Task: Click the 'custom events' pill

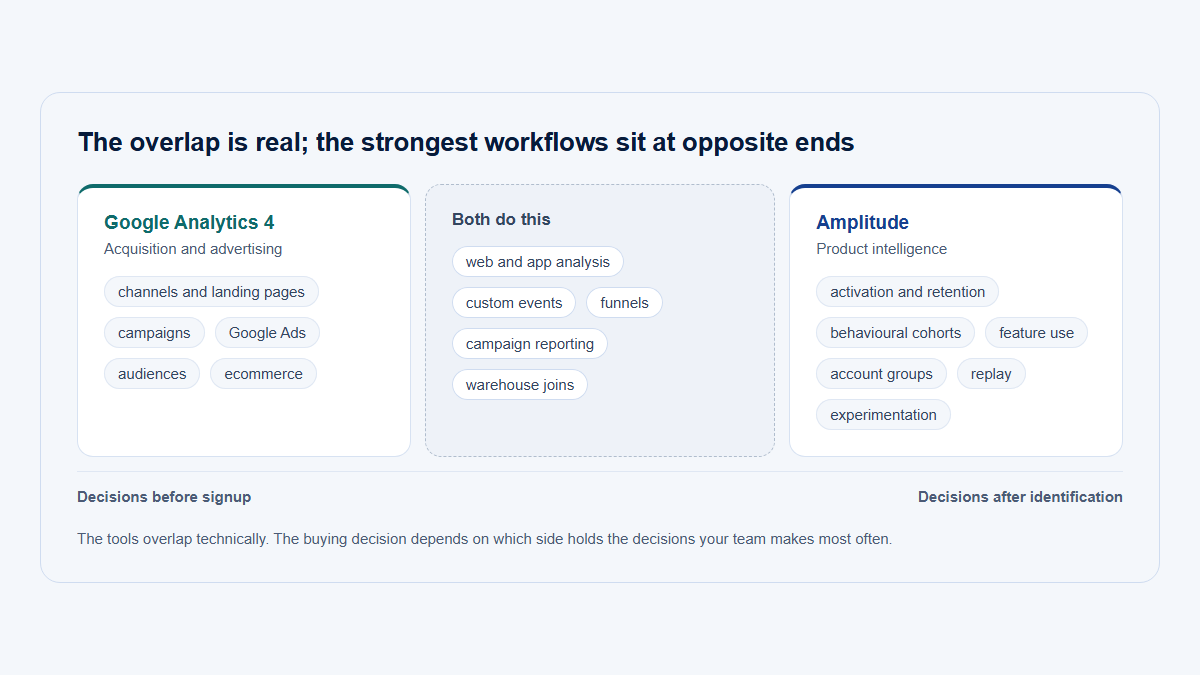Action: click(514, 303)
